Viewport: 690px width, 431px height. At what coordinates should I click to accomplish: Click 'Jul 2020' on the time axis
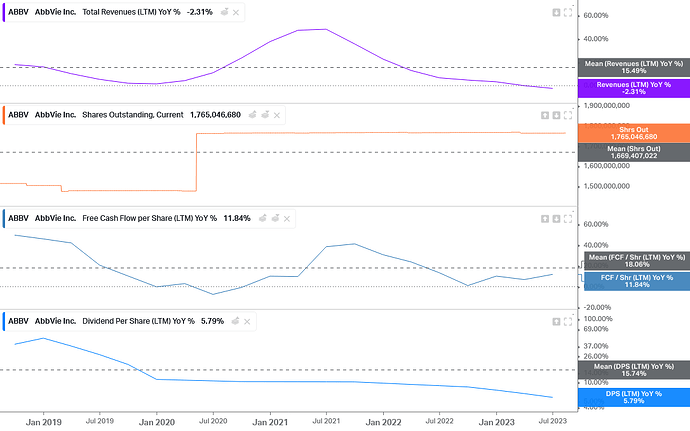213,421
